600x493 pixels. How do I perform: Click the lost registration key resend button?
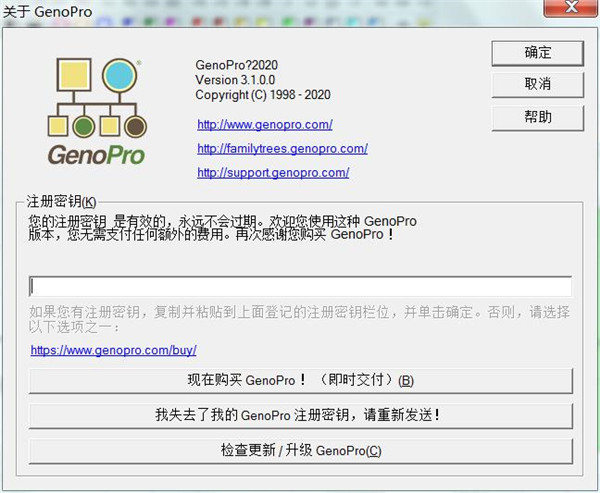(x=301, y=415)
